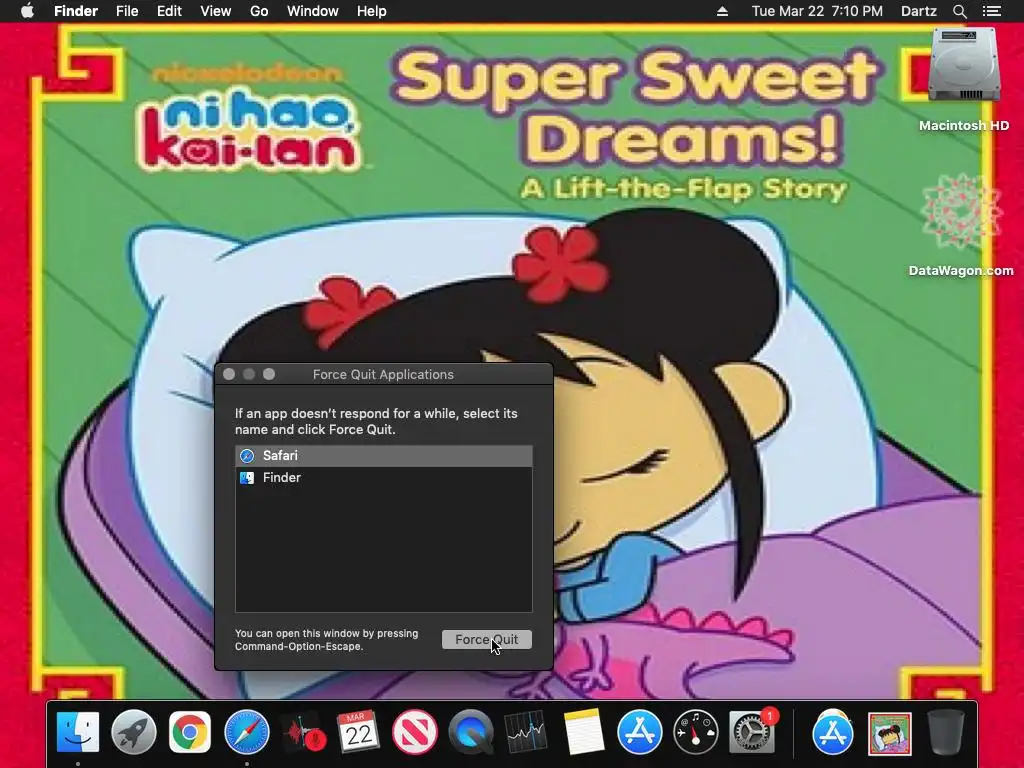Open App Store left of Activity gauge
Viewport: 1024px width, 768px height.
click(x=639, y=732)
